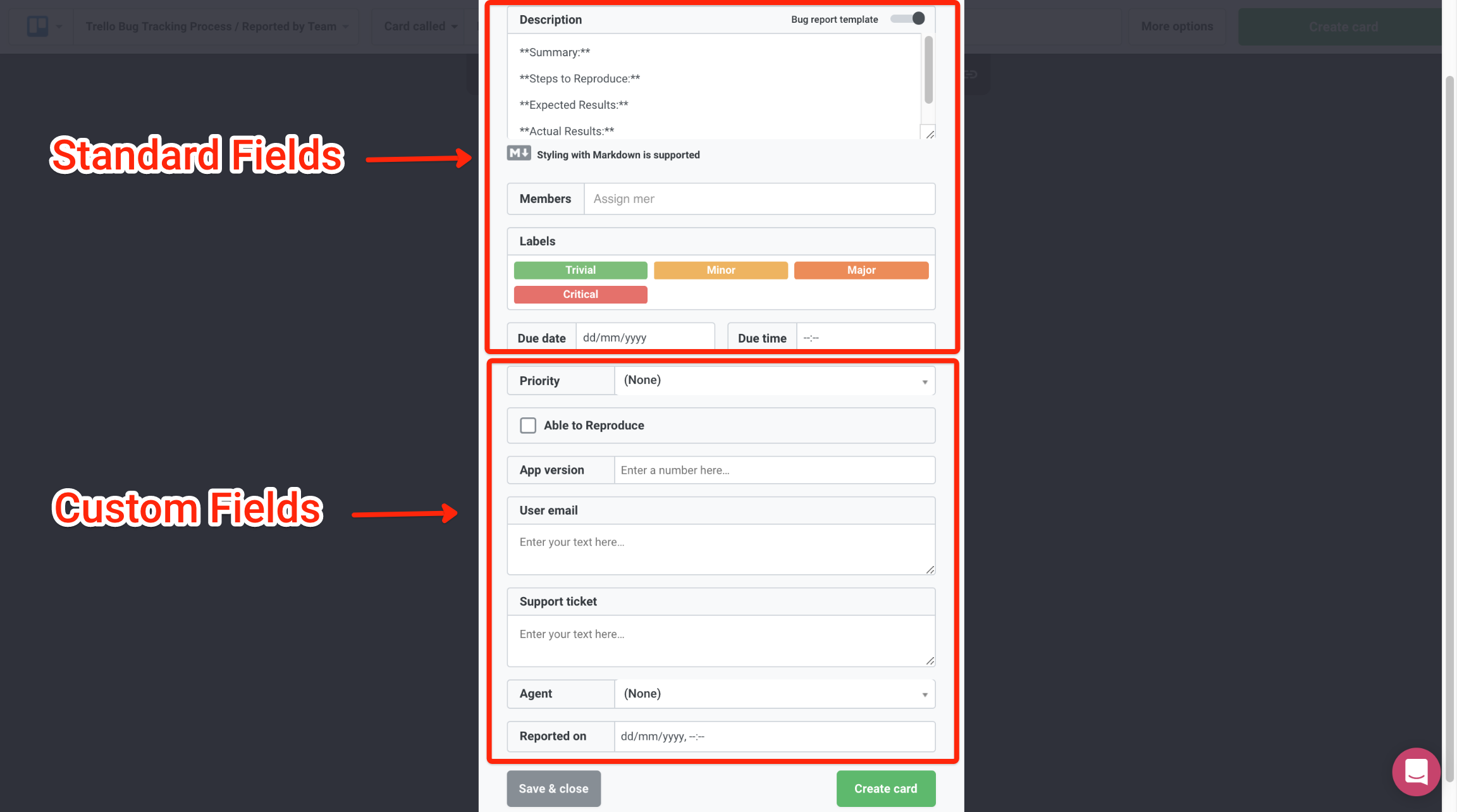The width and height of the screenshot is (1457, 812).
Task: Click the description box scrollbar
Action: pyautogui.click(x=928, y=70)
